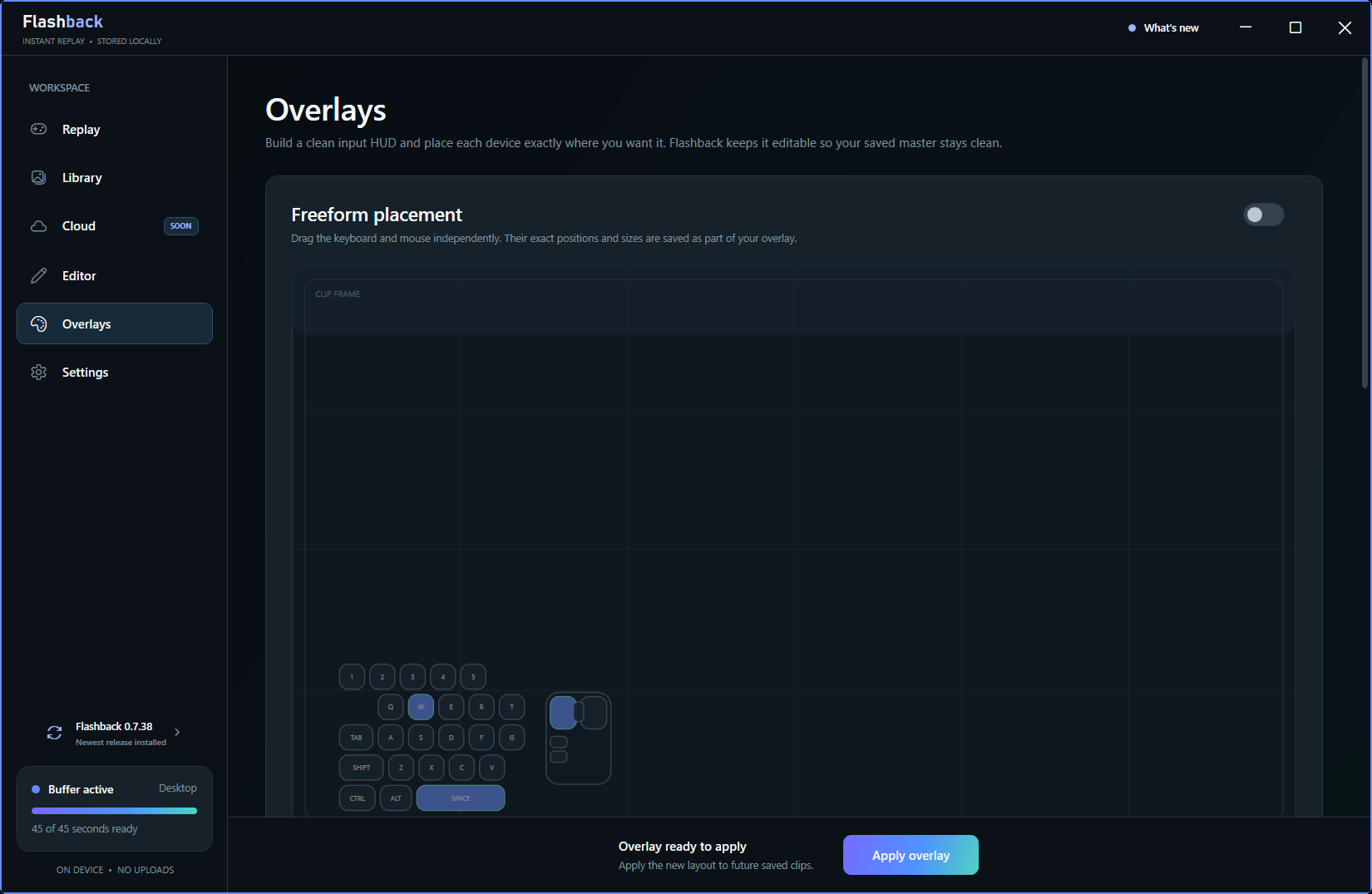The height and width of the screenshot is (894, 1372).
Task: Click the update sync arrows icon
Action: click(55, 733)
